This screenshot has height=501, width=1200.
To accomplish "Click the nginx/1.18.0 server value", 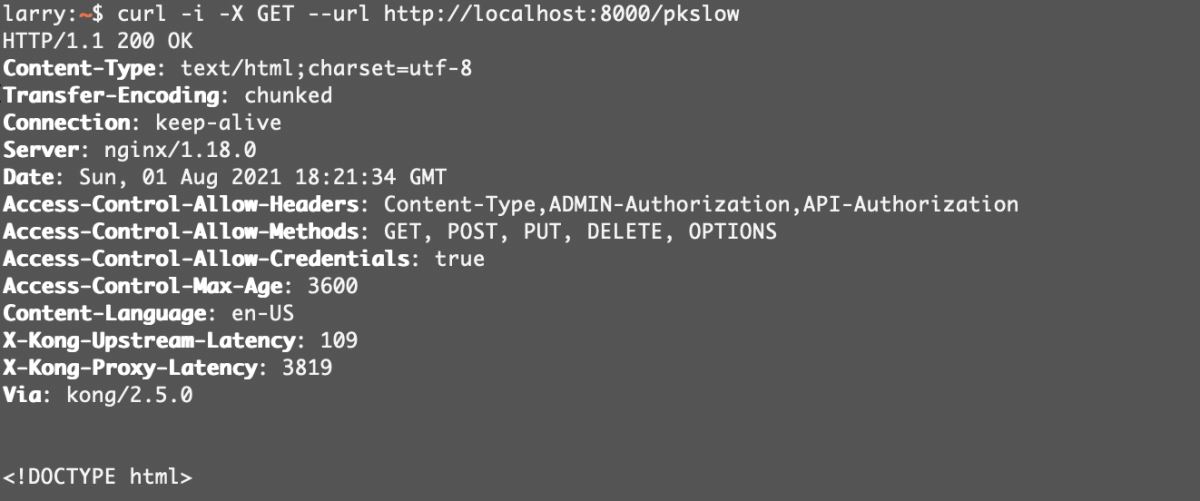I will coord(180,150).
